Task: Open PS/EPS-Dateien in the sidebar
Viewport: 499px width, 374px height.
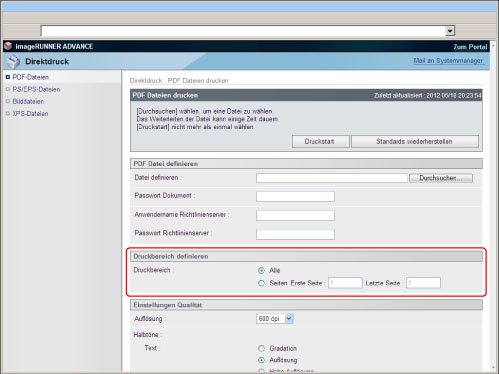Action: coord(36,89)
